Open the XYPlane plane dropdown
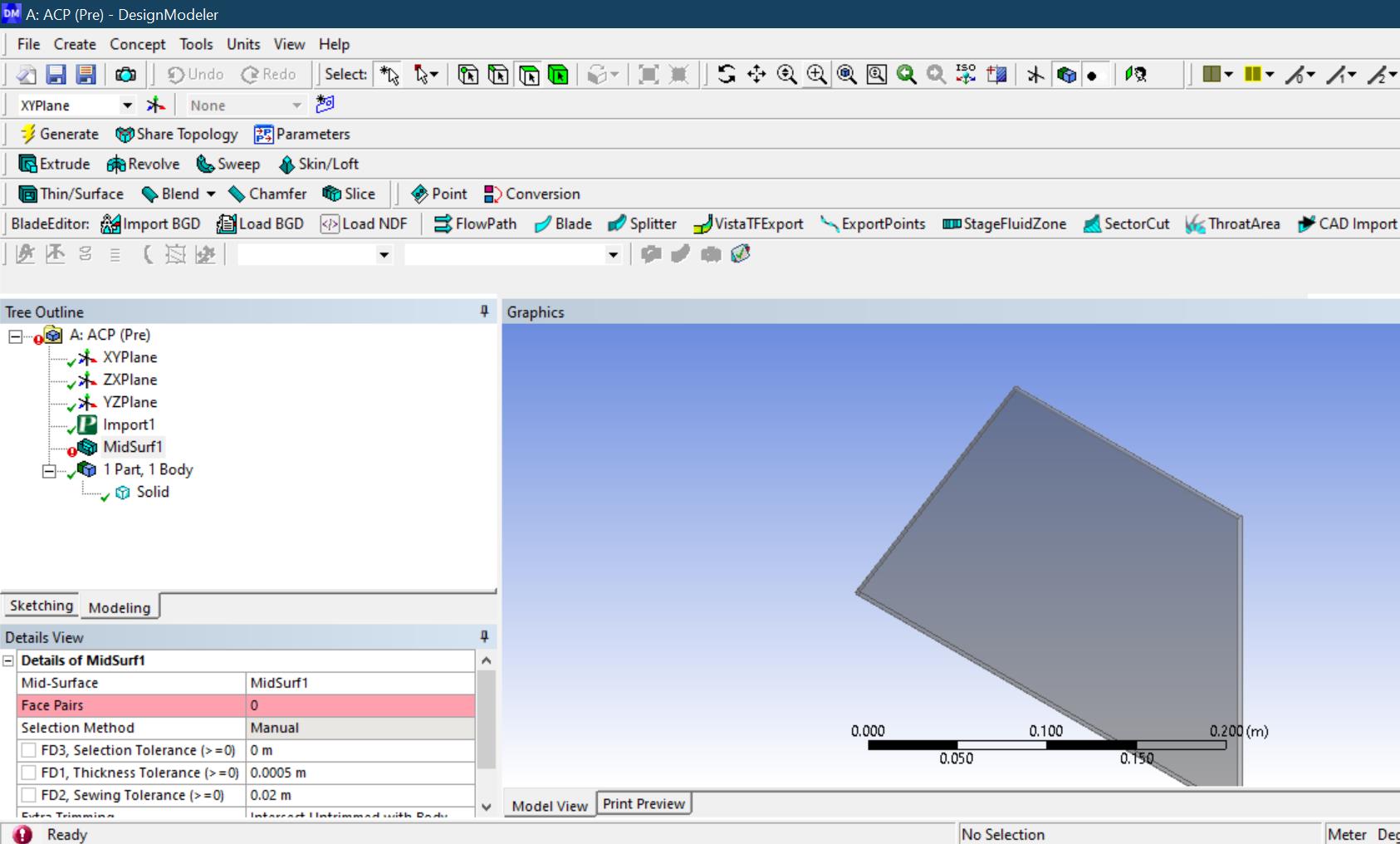This screenshot has width=1400, height=844. tap(127, 105)
